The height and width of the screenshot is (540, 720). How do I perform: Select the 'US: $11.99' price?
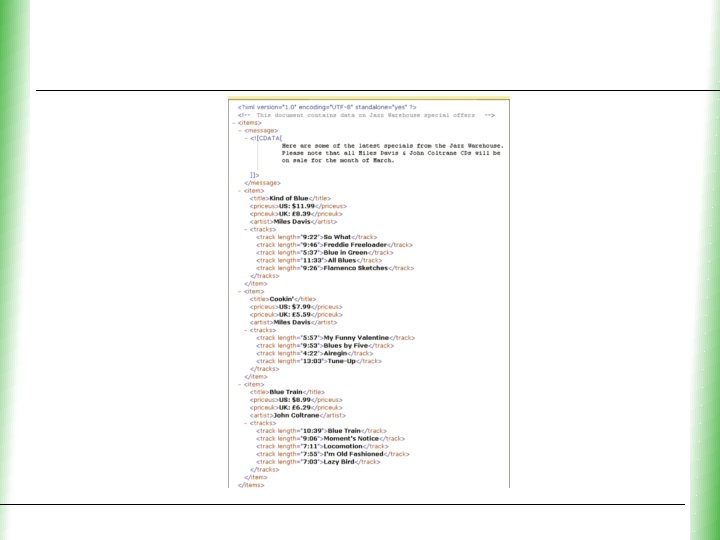coord(297,206)
